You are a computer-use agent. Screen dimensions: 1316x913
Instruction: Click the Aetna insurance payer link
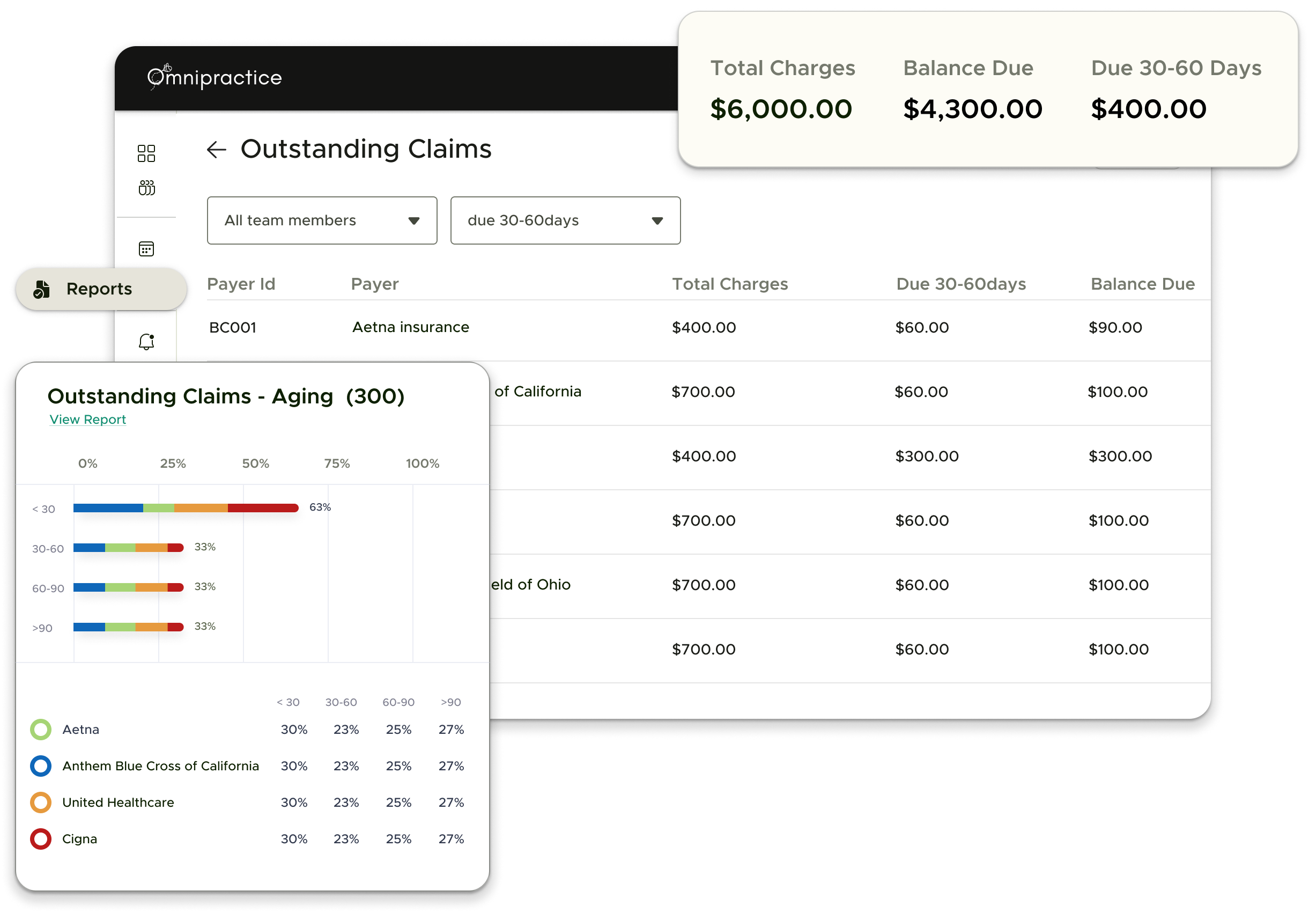[x=411, y=327]
